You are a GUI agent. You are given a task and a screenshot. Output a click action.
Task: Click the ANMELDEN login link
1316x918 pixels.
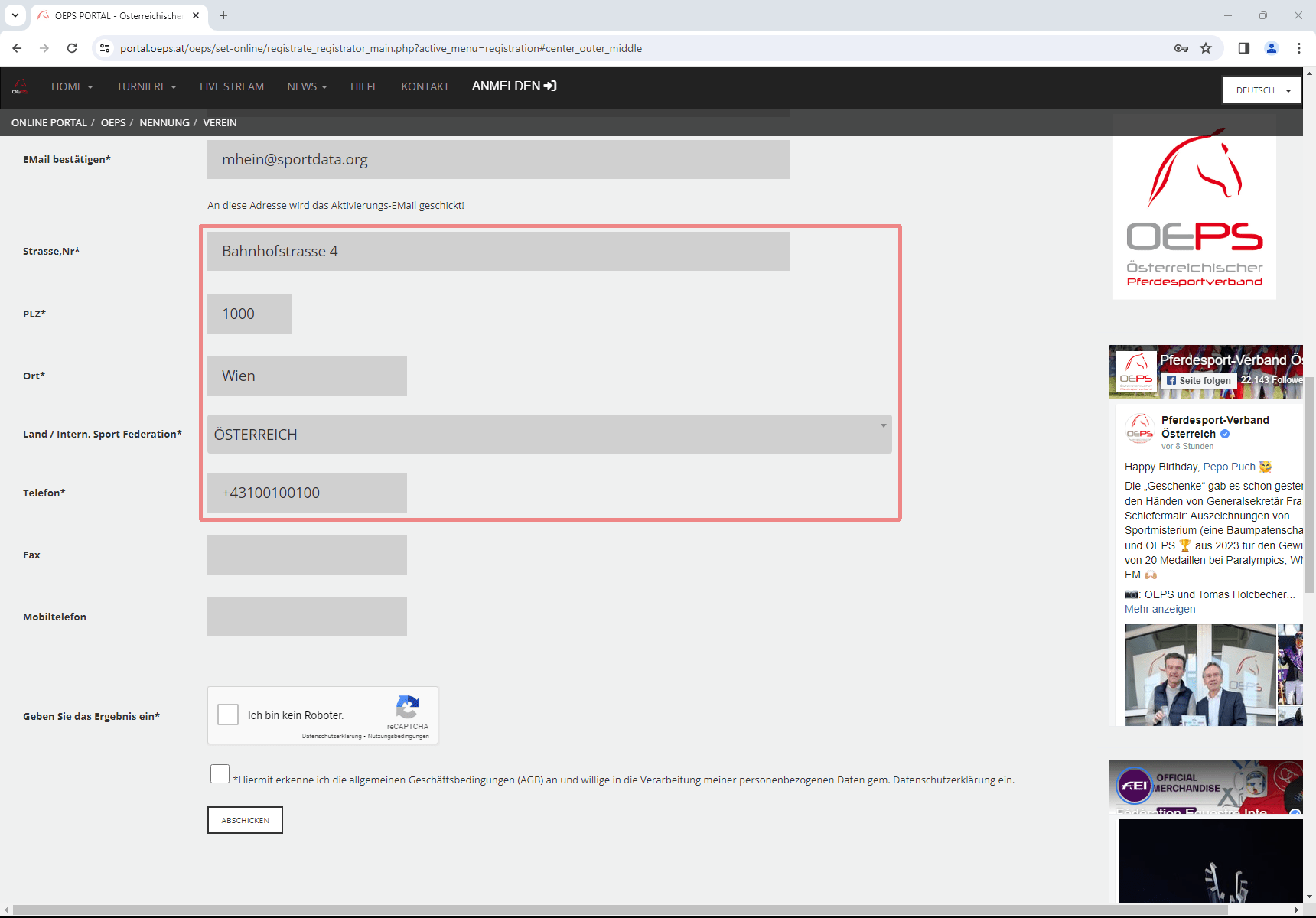(x=513, y=86)
